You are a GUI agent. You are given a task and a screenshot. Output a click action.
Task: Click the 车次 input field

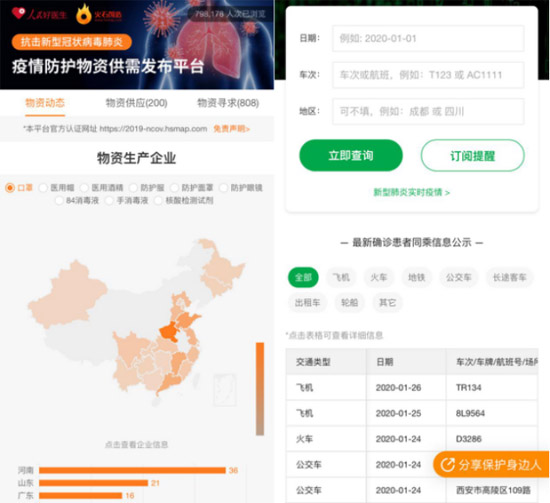[428, 75]
